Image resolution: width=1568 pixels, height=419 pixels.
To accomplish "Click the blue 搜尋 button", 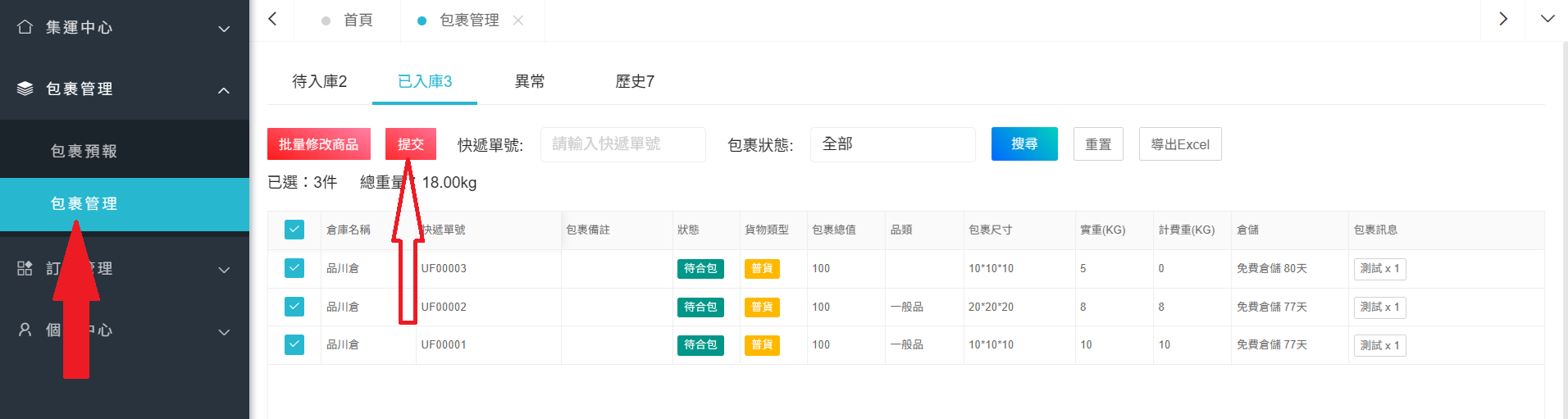I will (x=1023, y=144).
